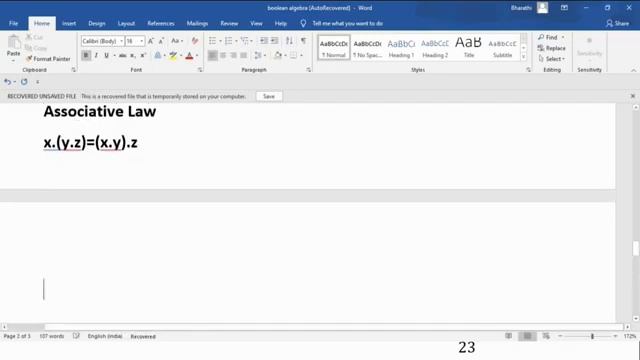
Task: Center align the text
Action: click(x=223, y=56)
